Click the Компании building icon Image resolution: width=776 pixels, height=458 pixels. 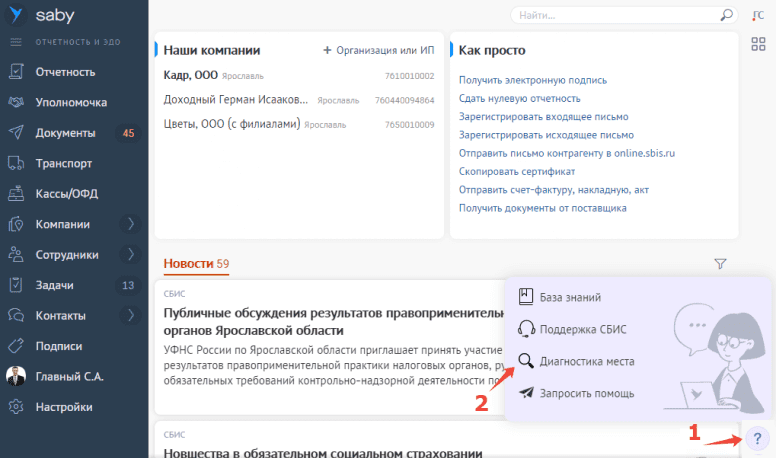pos(16,224)
